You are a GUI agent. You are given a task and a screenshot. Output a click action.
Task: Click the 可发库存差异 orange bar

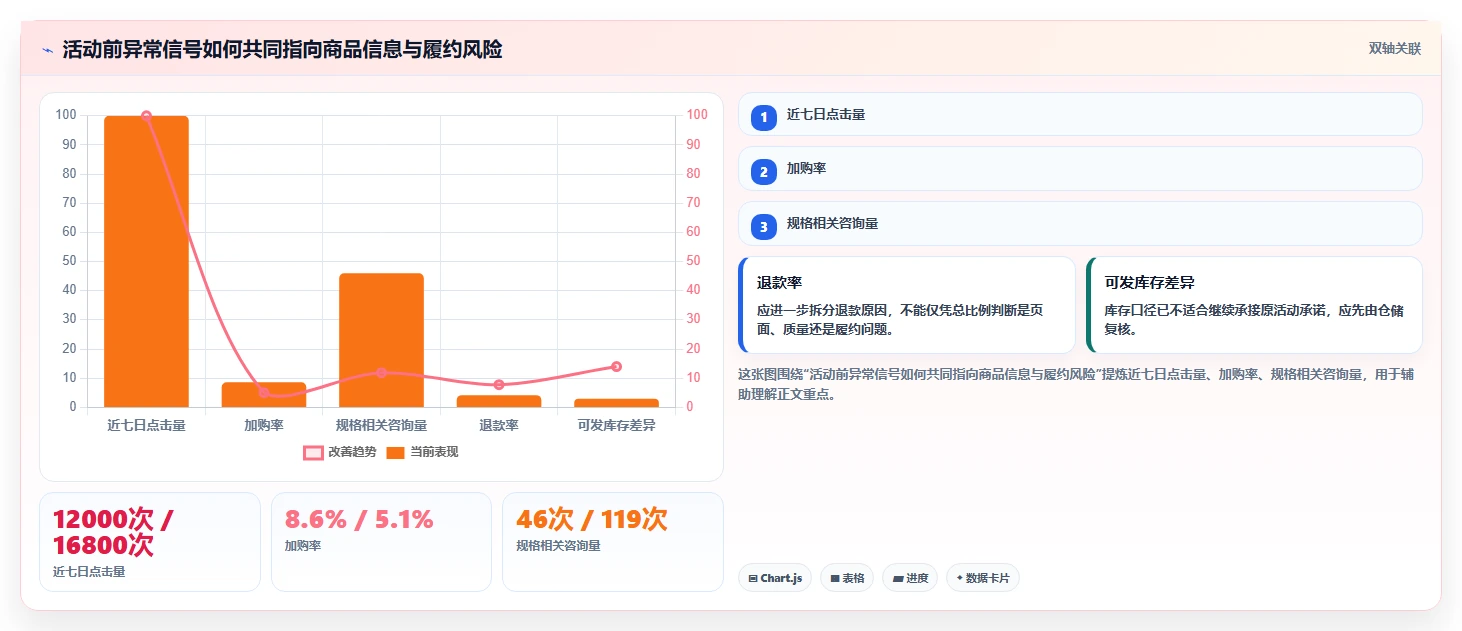tap(616, 403)
